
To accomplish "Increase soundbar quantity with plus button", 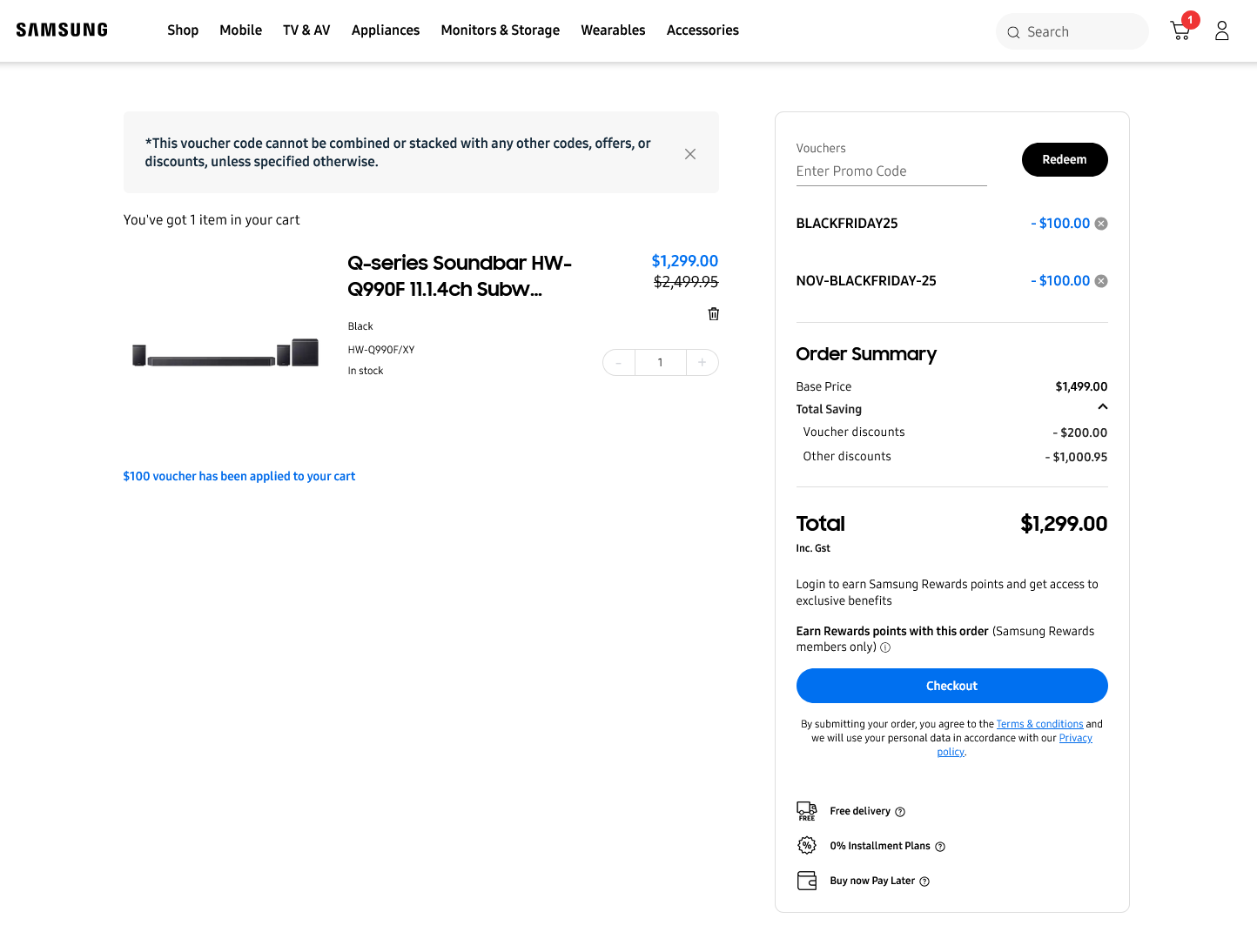I will tap(702, 362).
